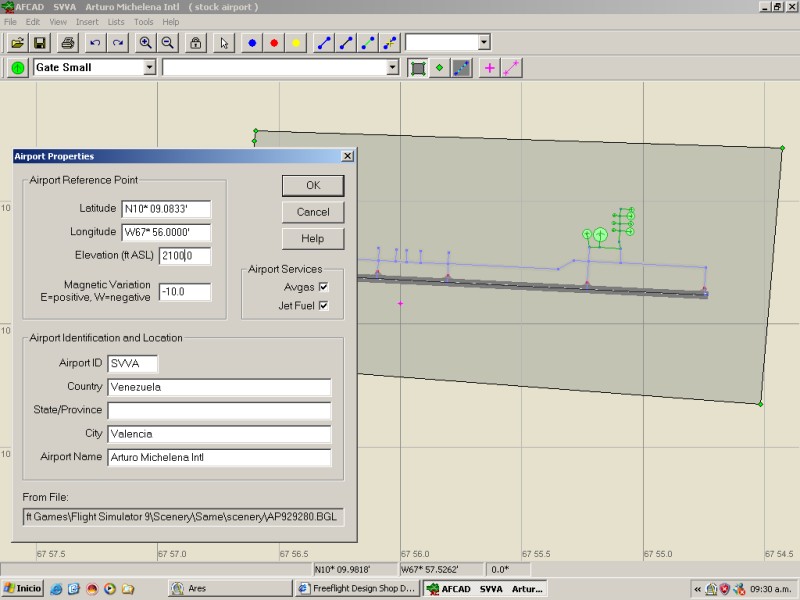Select the yellow dot node tool
The height and width of the screenshot is (600, 800).
pos(296,43)
